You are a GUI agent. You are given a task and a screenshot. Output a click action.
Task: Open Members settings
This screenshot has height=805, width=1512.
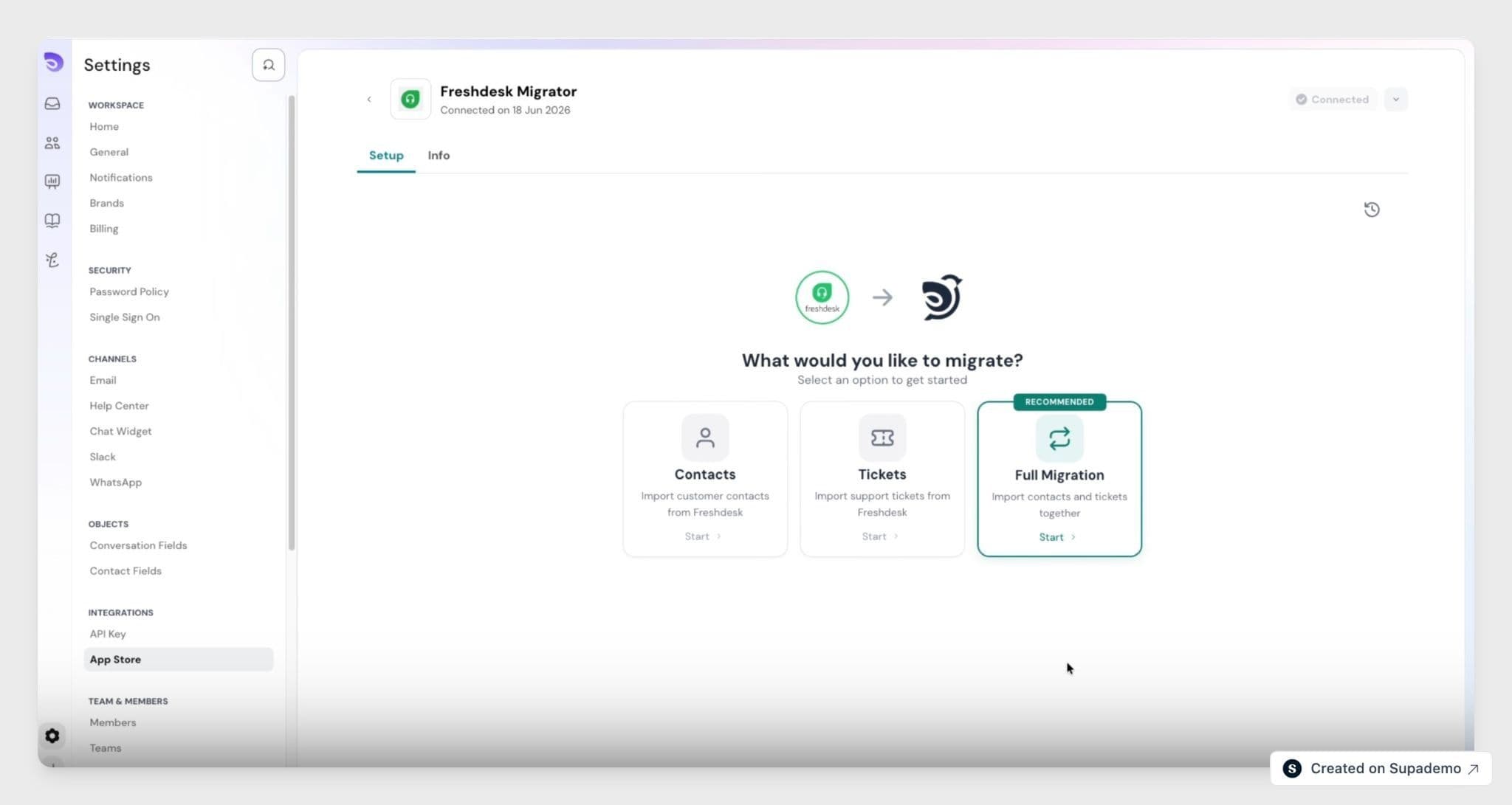click(113, 722)
